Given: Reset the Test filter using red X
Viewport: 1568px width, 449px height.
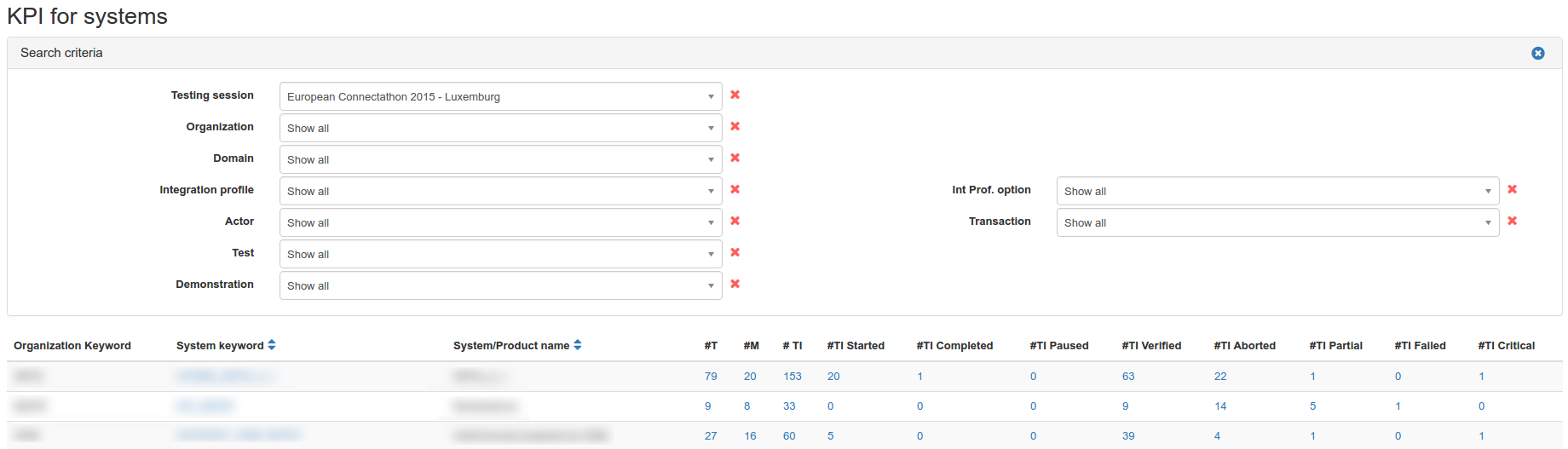Looking at the screenshot, I should (735, 252).
